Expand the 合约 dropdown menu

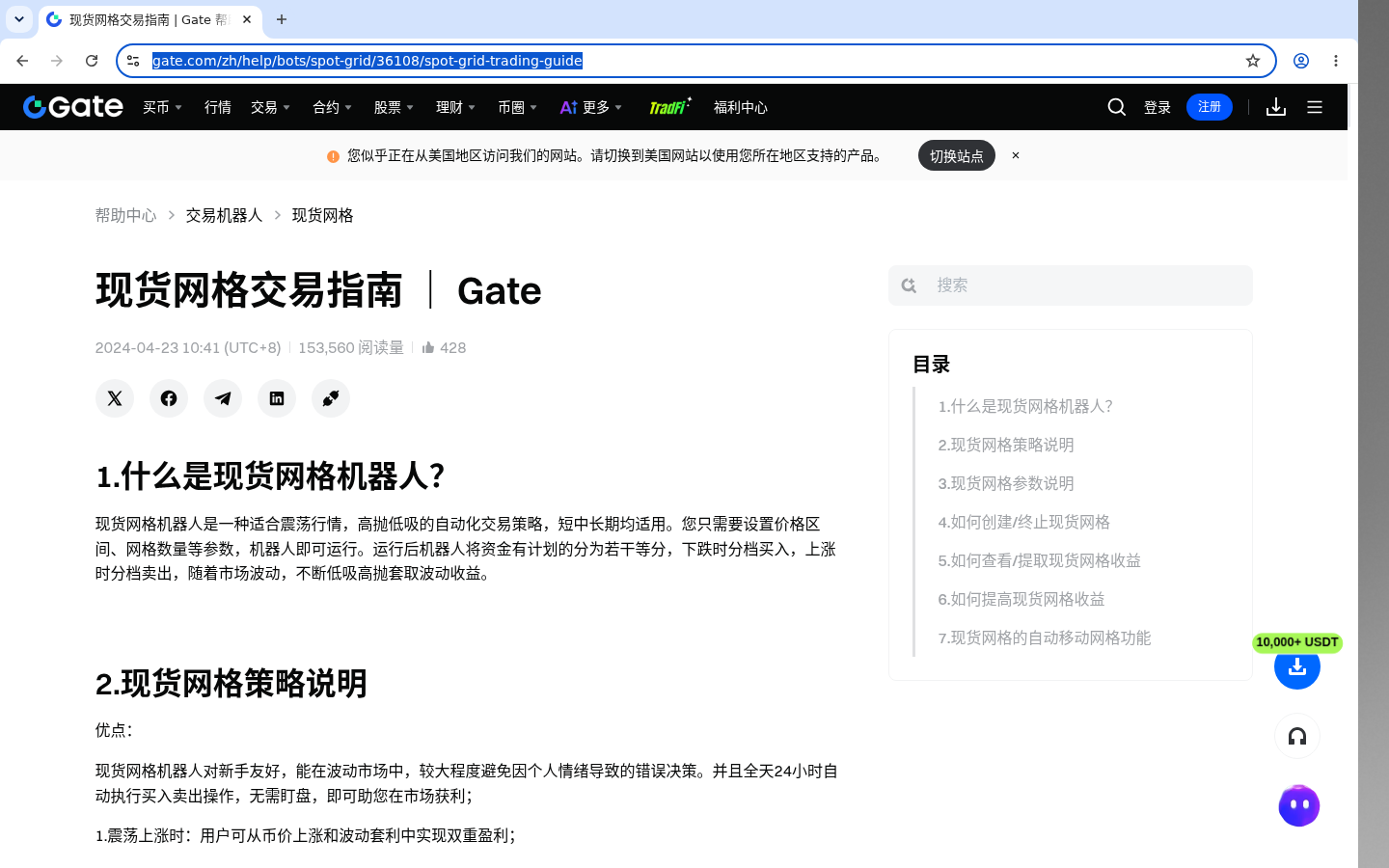(332, 107)
